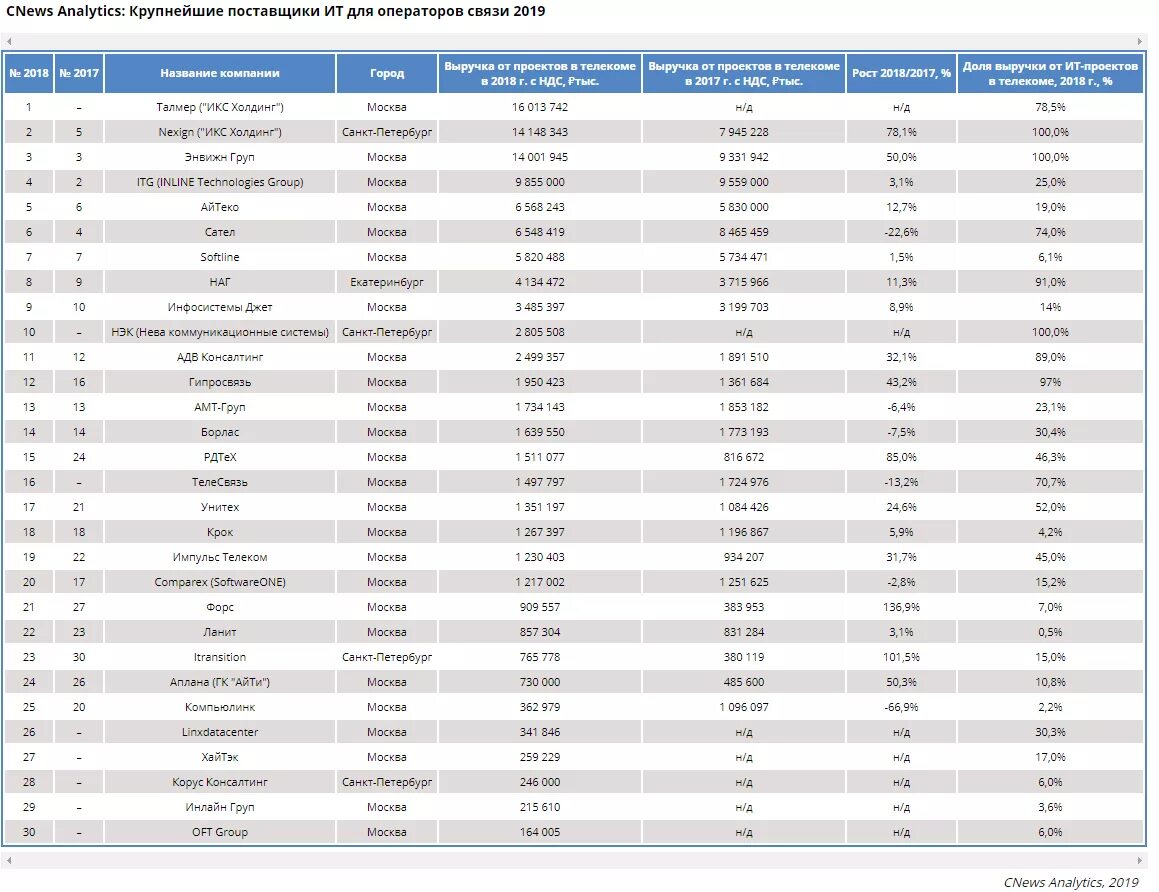Select the '№ 2018' column header

coord(29,73)
